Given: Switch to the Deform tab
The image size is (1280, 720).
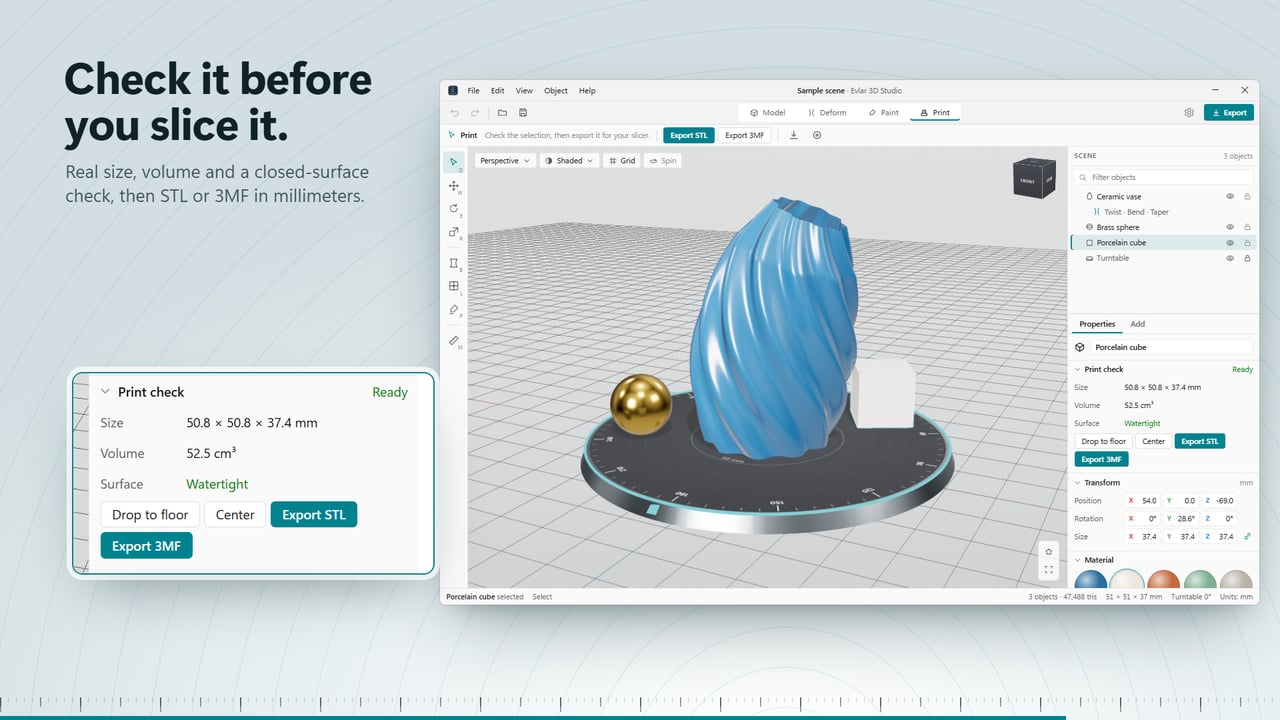Looking at the screenshot, I should click(827, 113).
